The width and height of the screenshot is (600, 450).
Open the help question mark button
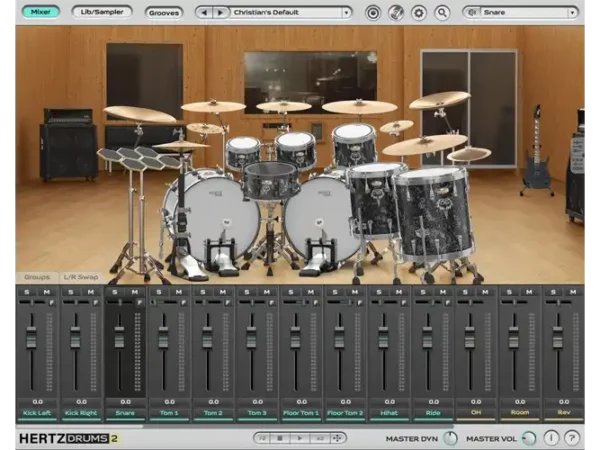[572, 438]
